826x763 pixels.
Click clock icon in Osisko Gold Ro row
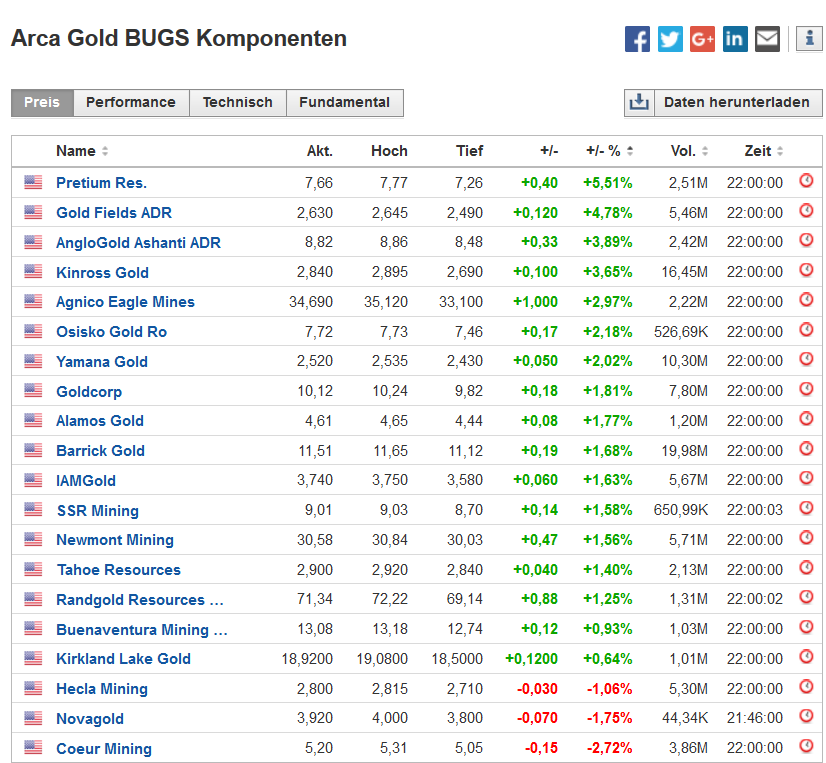[x=807, y=329]
